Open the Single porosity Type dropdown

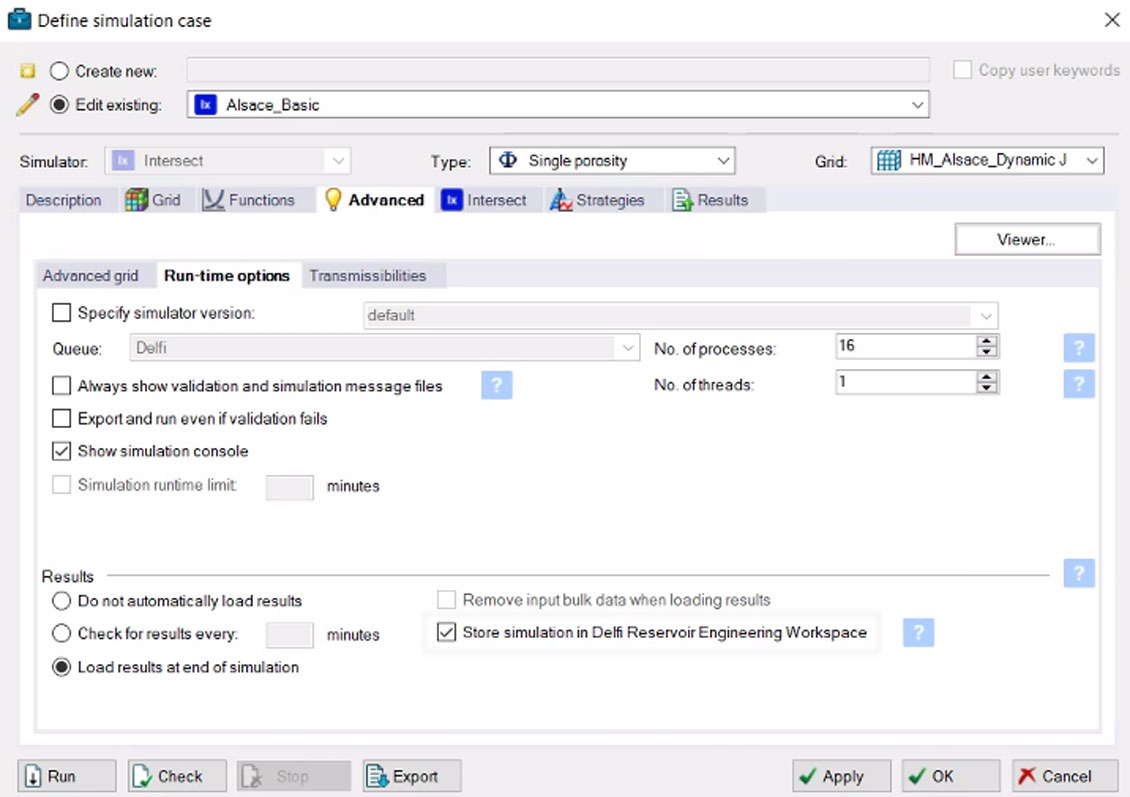(724, 160)
